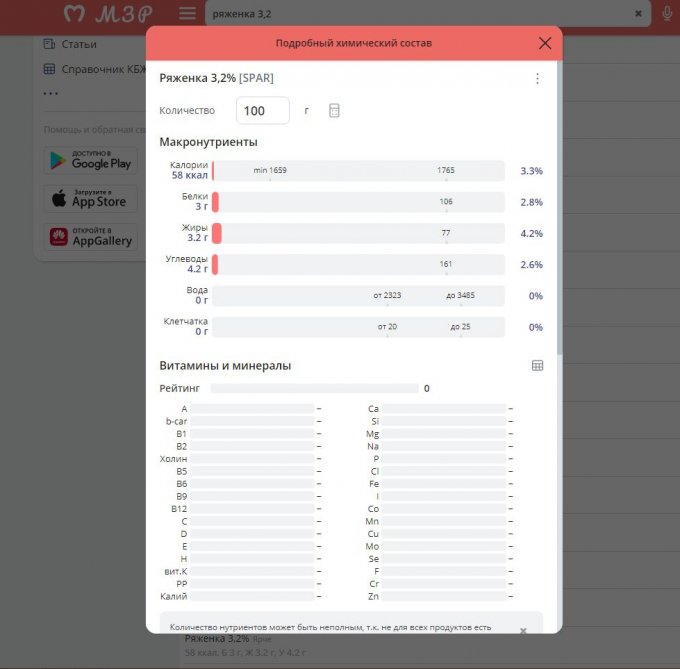Open AppGallery download badge
The height and width of the screenshot is (669, 680).
pos(90,237)
